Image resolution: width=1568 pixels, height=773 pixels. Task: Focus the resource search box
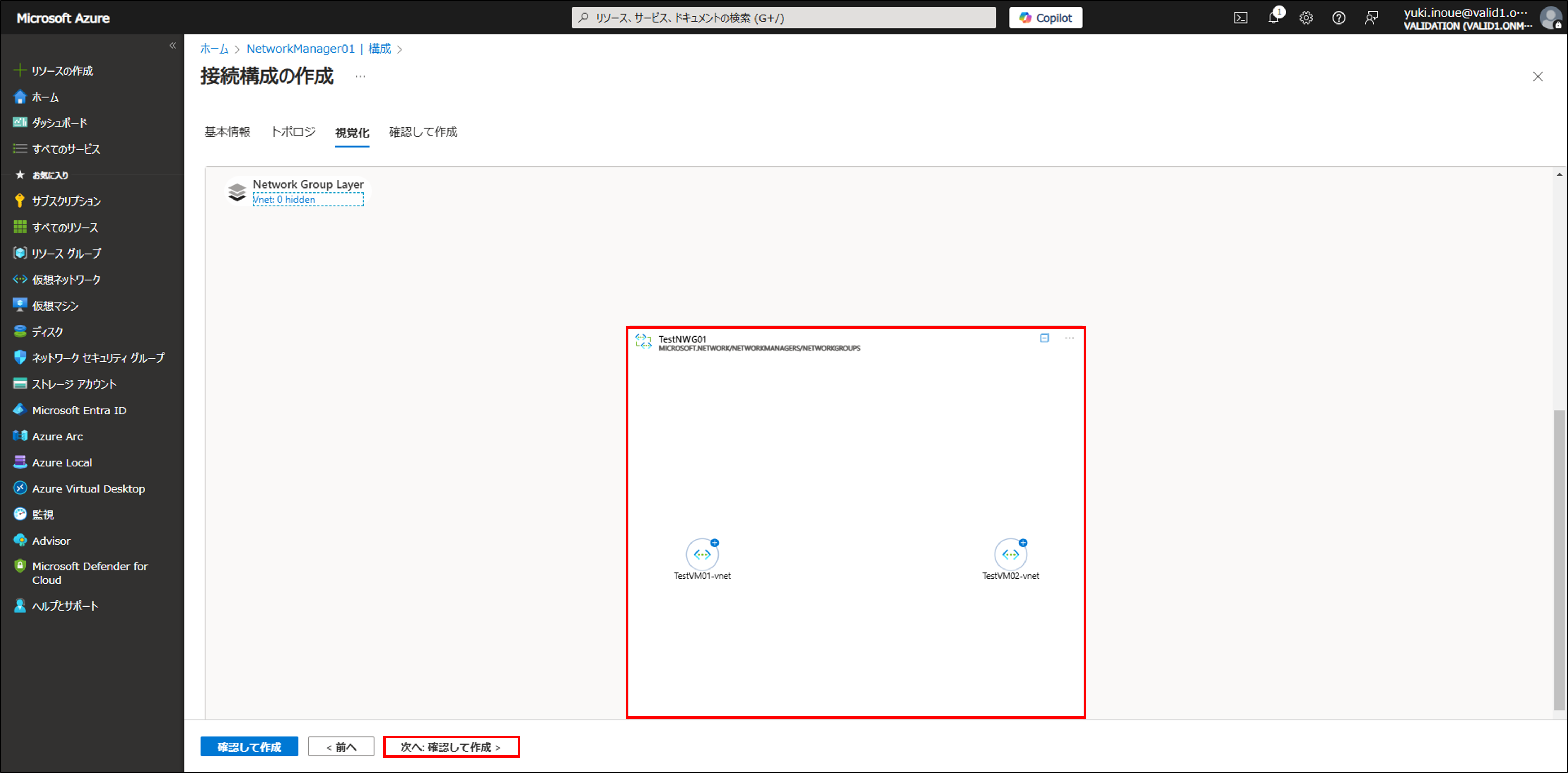point(783,18)
